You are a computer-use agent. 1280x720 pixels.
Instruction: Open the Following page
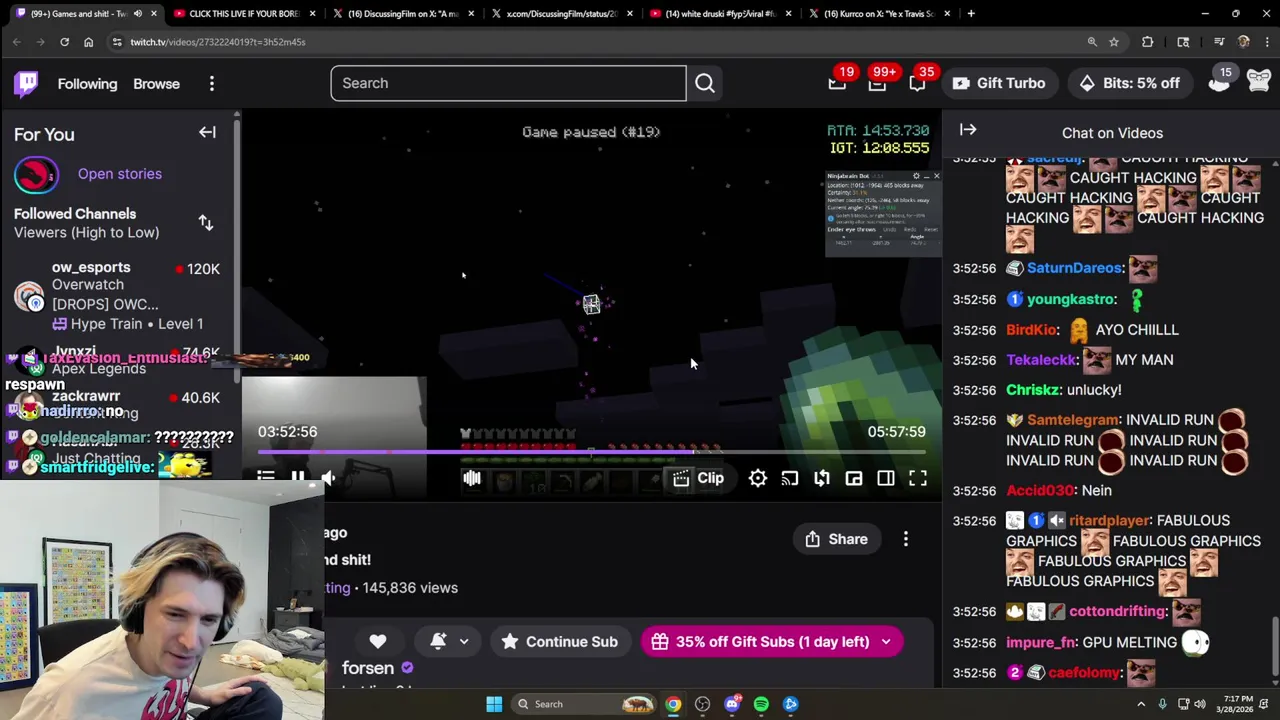(x=87, y=84)
